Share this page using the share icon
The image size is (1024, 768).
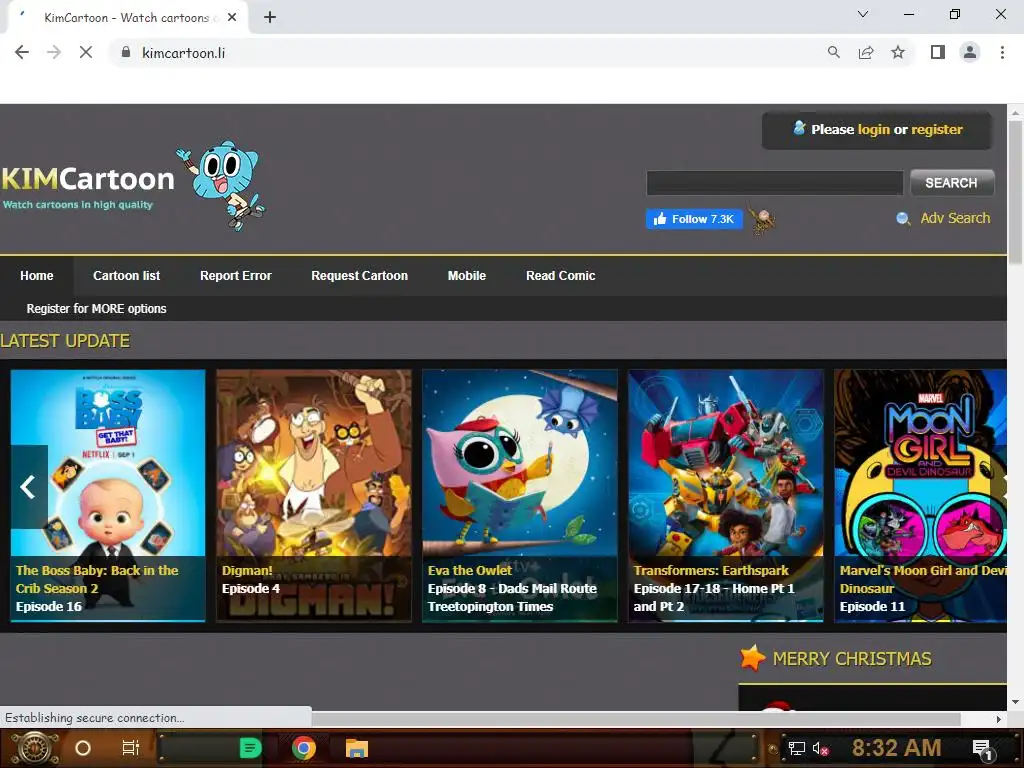tap(866, 52)
